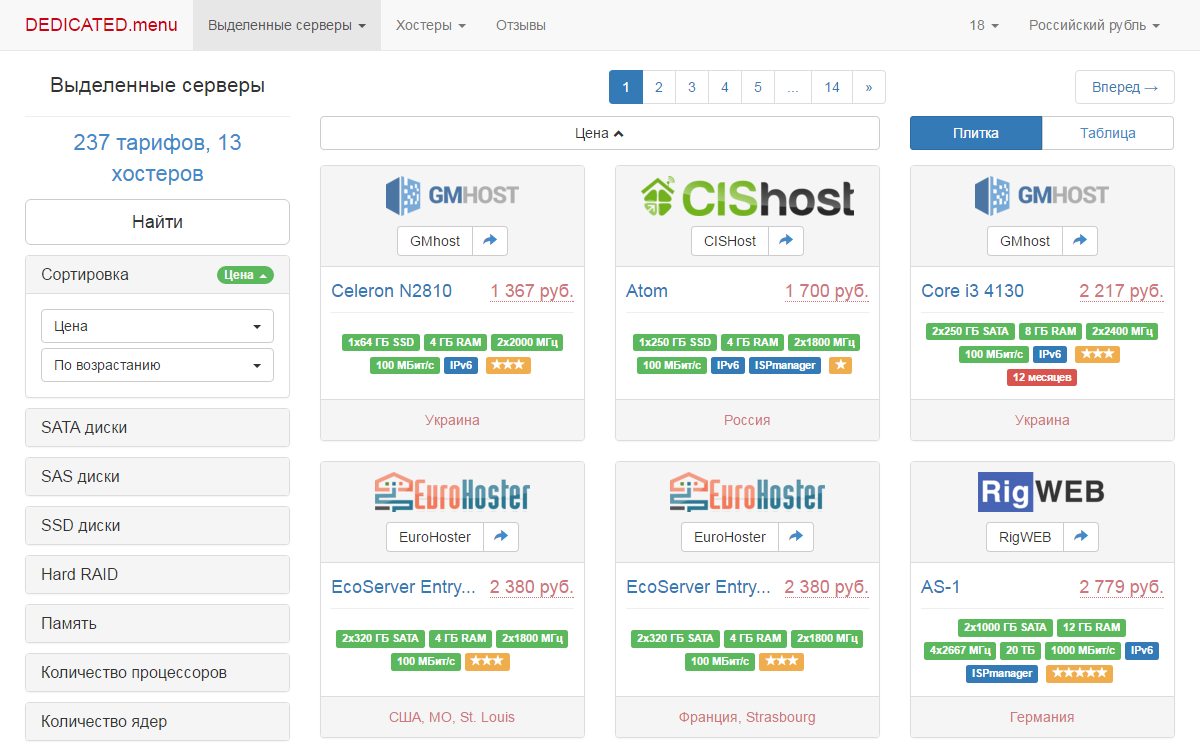Click the green Цена badge in Сортировка header

coord(245,275)
